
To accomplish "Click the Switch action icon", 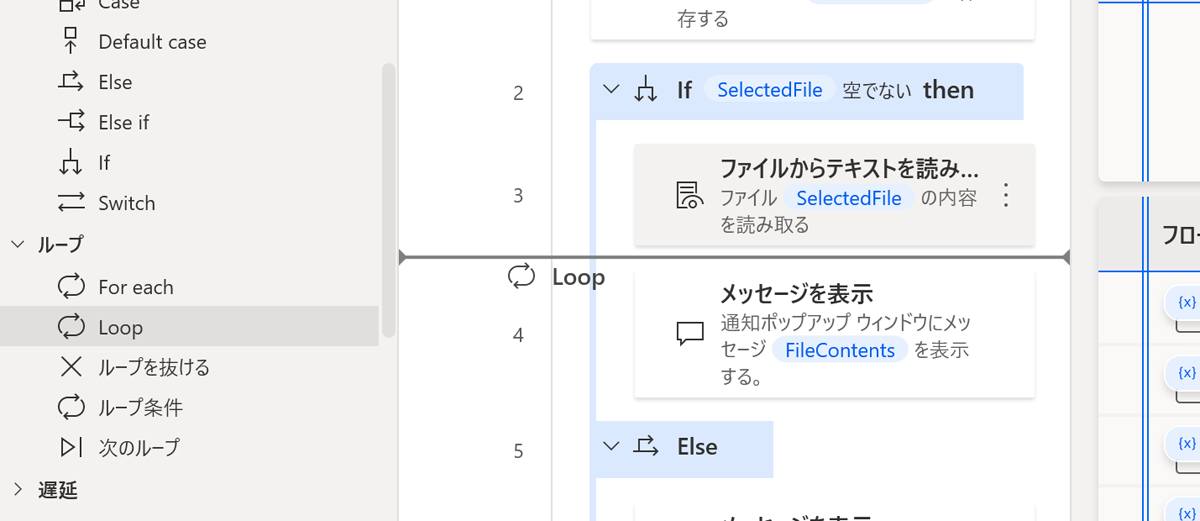I will tap(71, 203).
